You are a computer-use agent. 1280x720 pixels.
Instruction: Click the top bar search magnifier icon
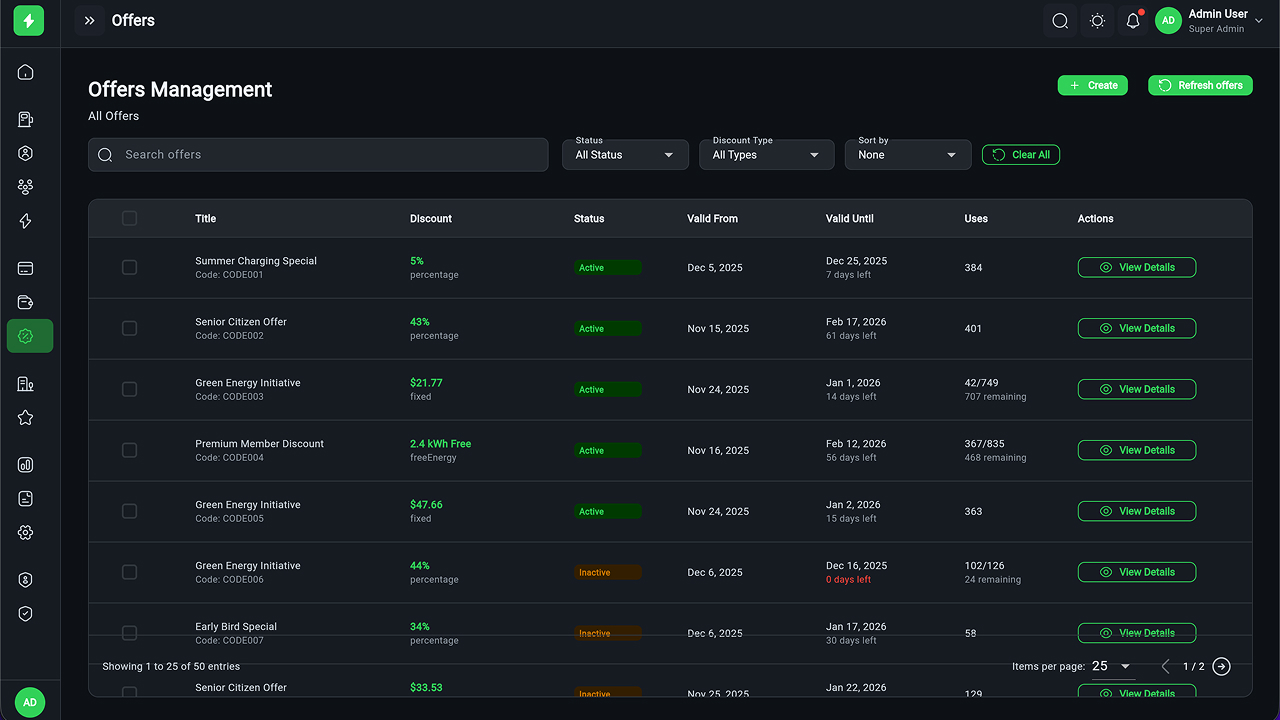tap(1060, 21)
